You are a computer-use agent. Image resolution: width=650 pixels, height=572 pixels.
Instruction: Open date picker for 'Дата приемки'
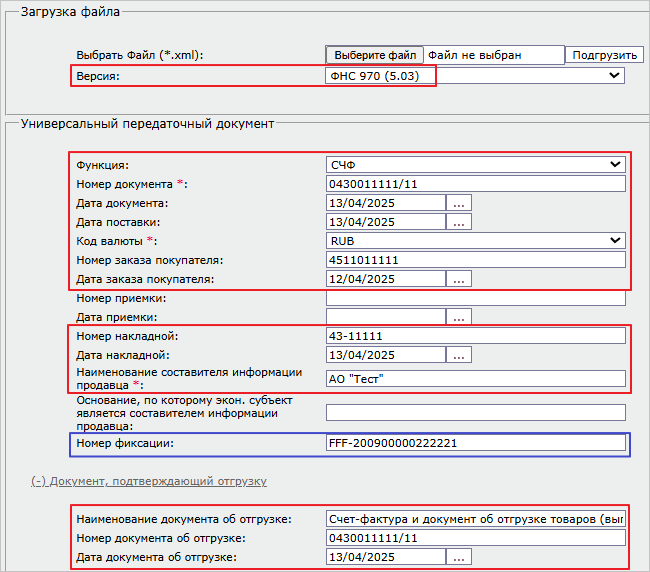pos(459,317)
